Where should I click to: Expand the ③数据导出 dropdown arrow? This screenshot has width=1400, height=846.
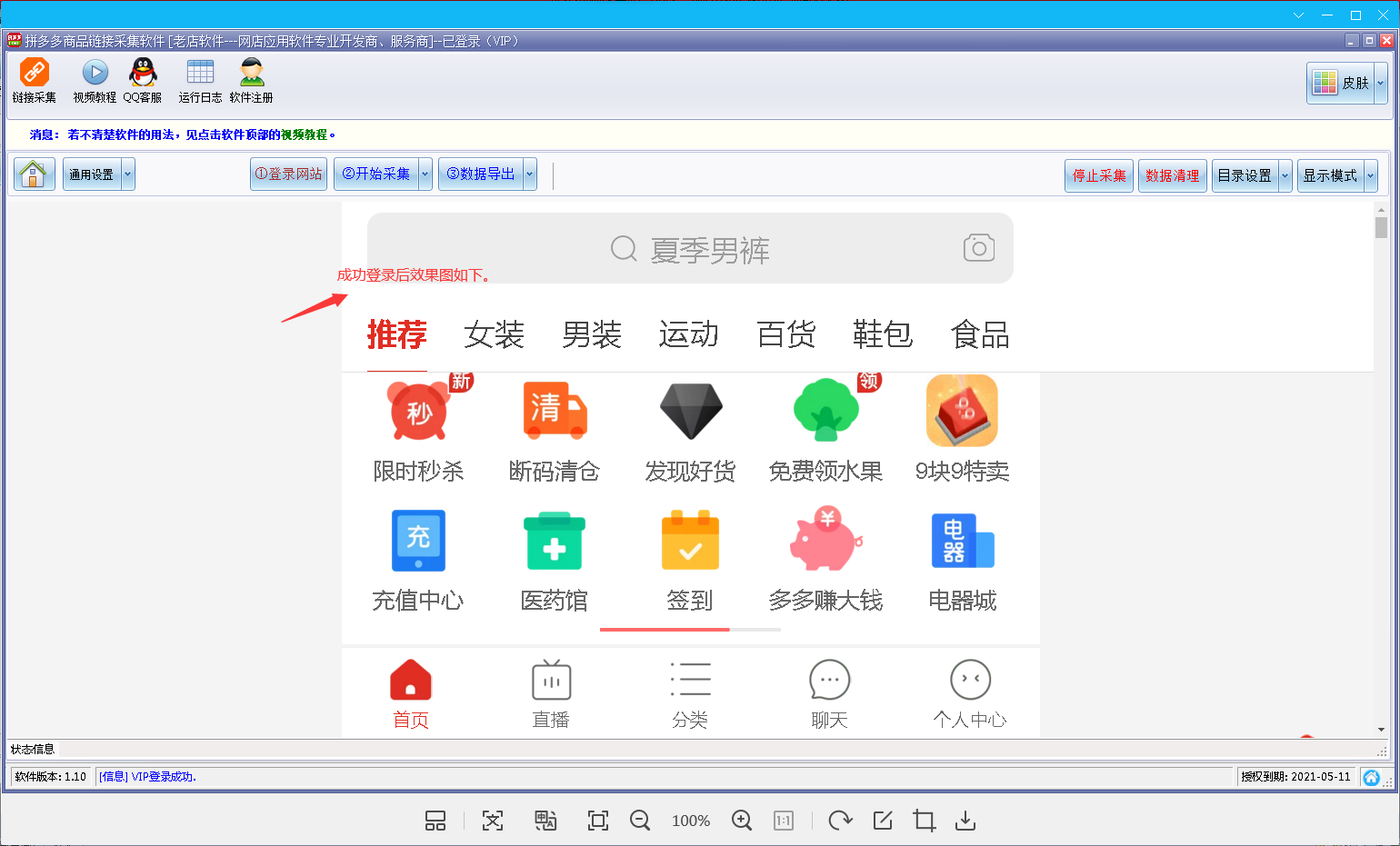530,174
